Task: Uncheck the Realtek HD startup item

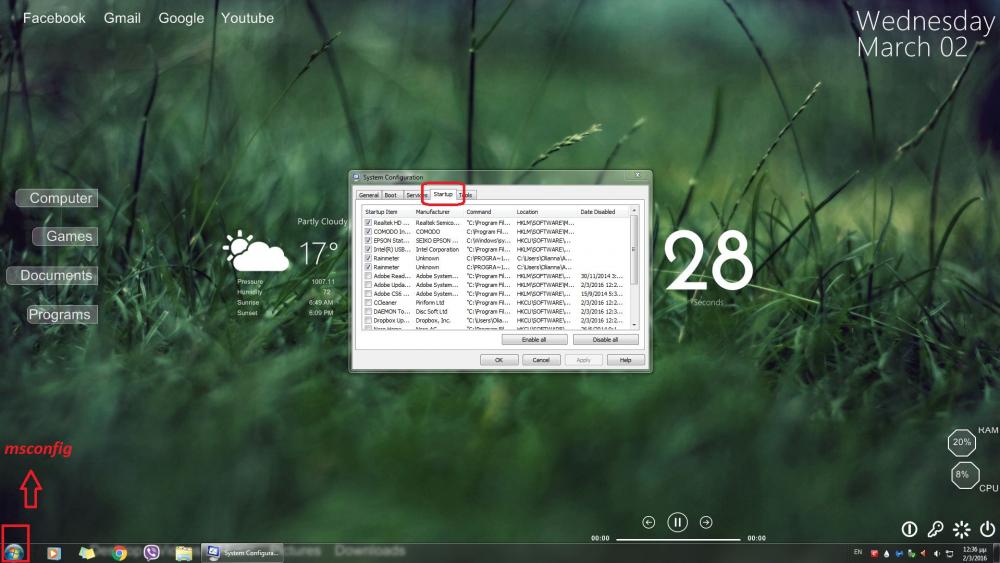Action: click(x=368, y=223)
